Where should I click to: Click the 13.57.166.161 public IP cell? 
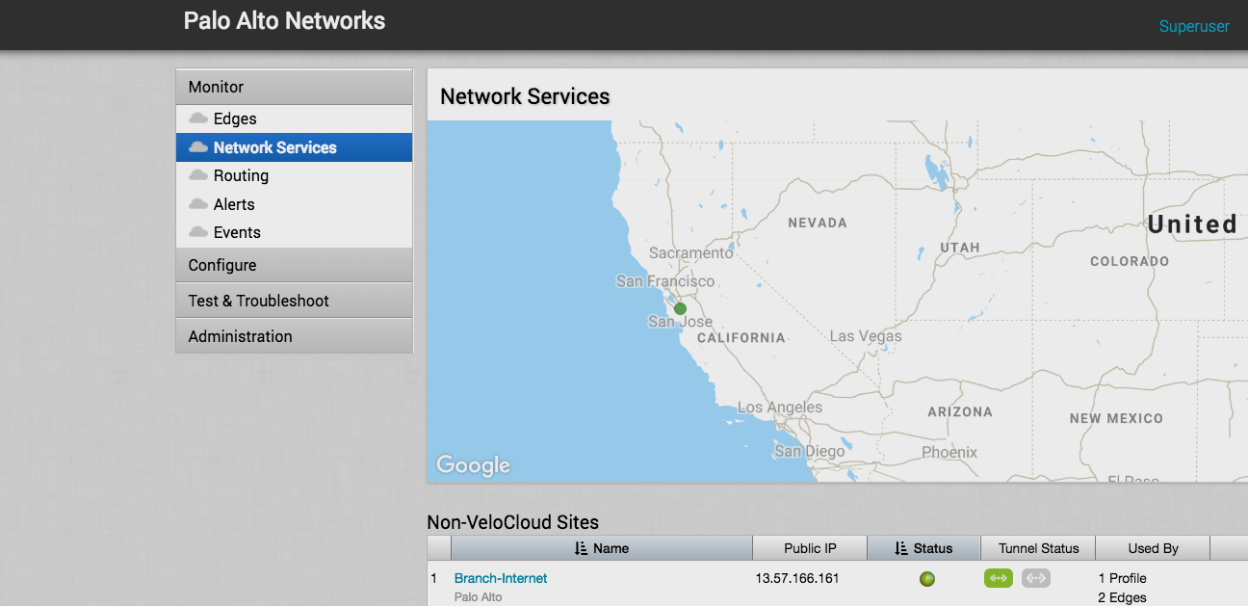point(798,578)
